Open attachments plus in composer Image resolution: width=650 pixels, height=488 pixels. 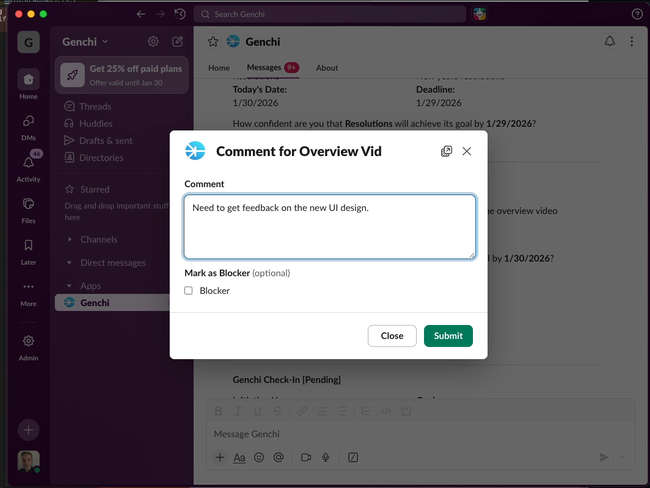point(220,458)
